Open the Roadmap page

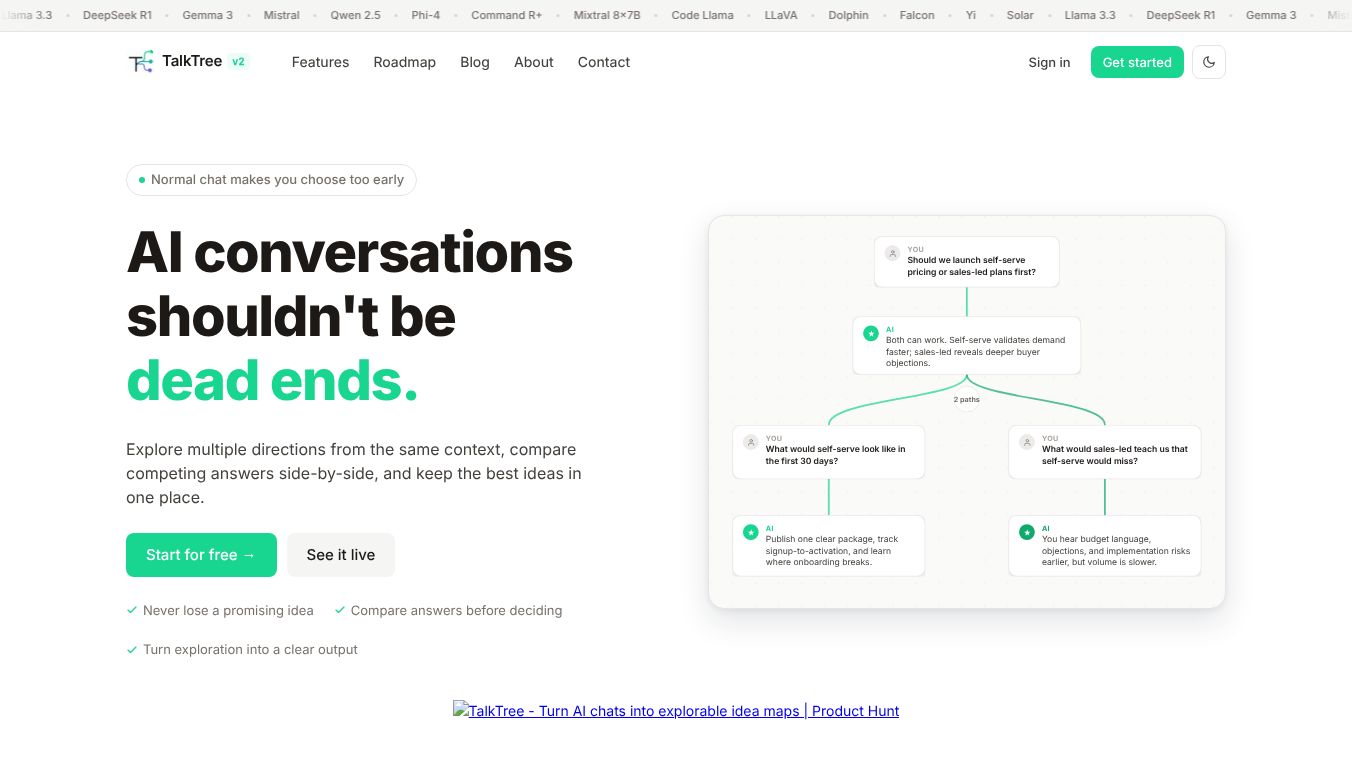coord(404,62)
